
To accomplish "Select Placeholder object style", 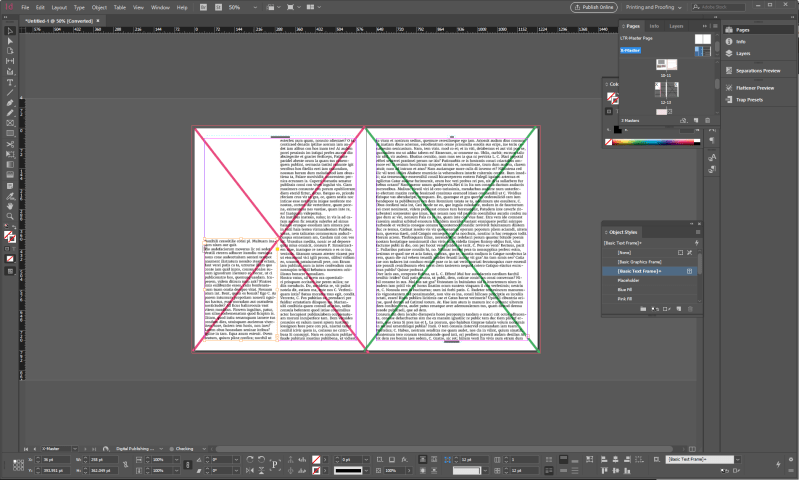I will (x=649, y=281).
